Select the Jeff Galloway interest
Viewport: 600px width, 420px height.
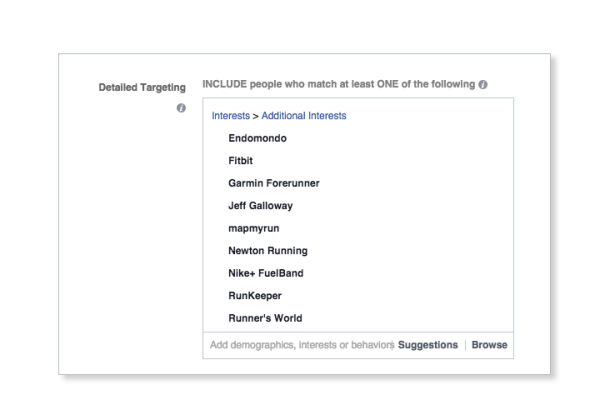(x=260, y=206)
